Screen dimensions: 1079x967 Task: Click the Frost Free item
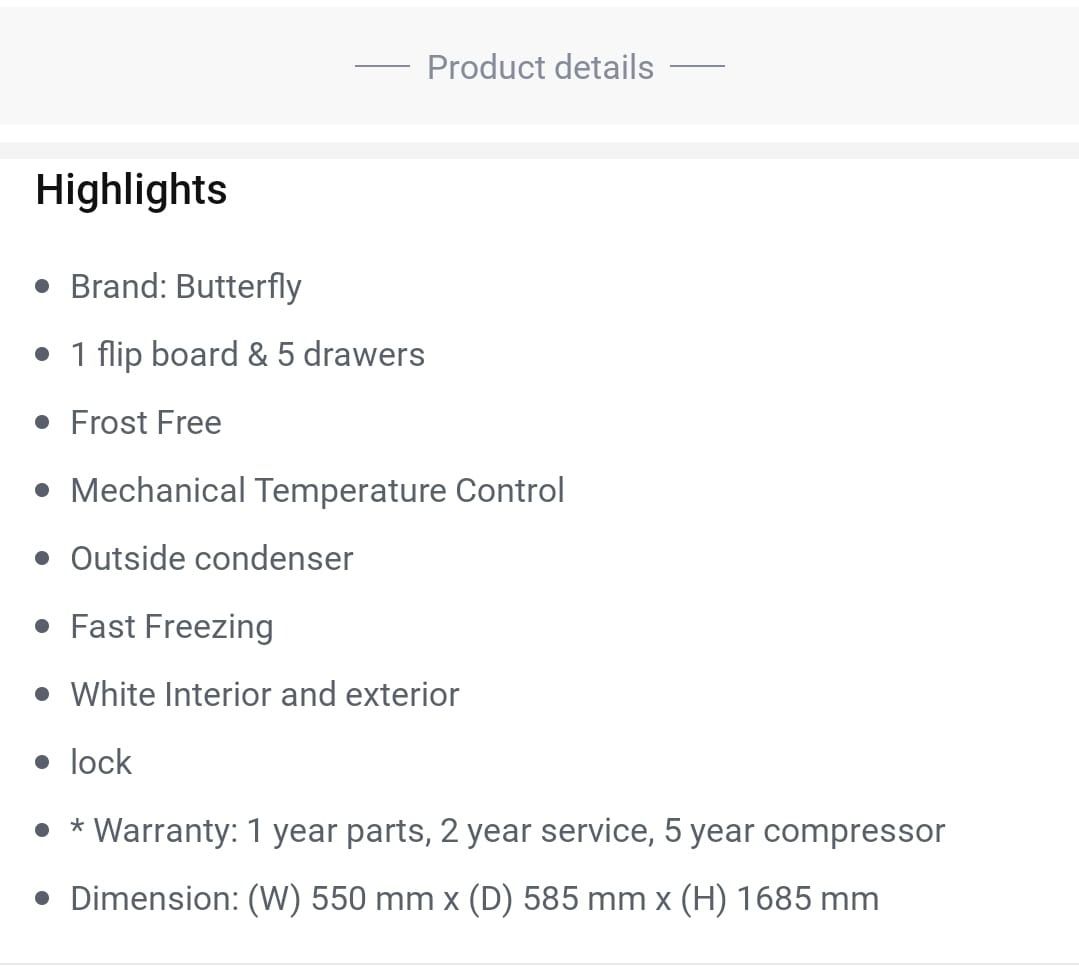pyautogui.click(x=145, y=423)
